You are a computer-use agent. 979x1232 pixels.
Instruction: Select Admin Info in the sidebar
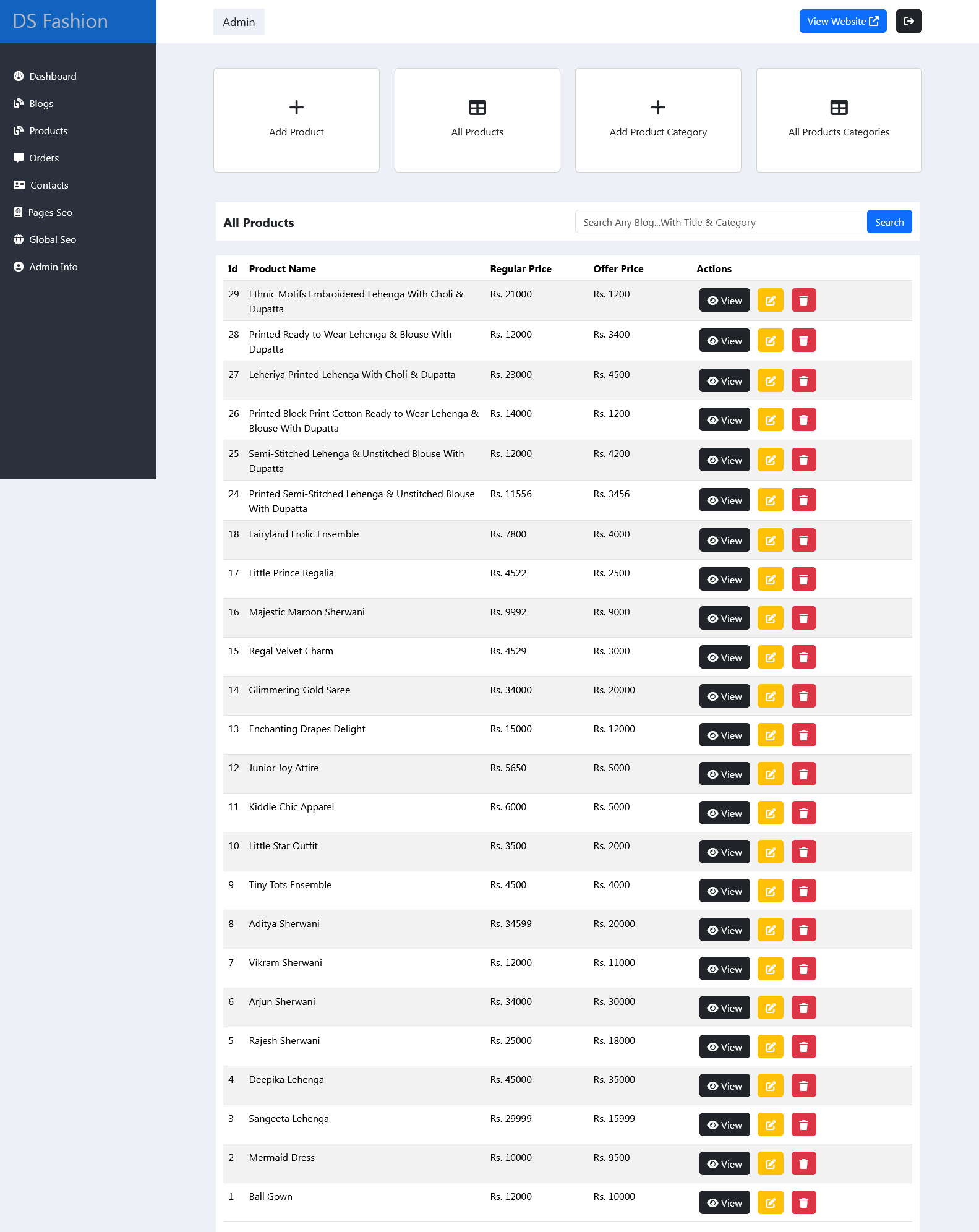point(53,267)
